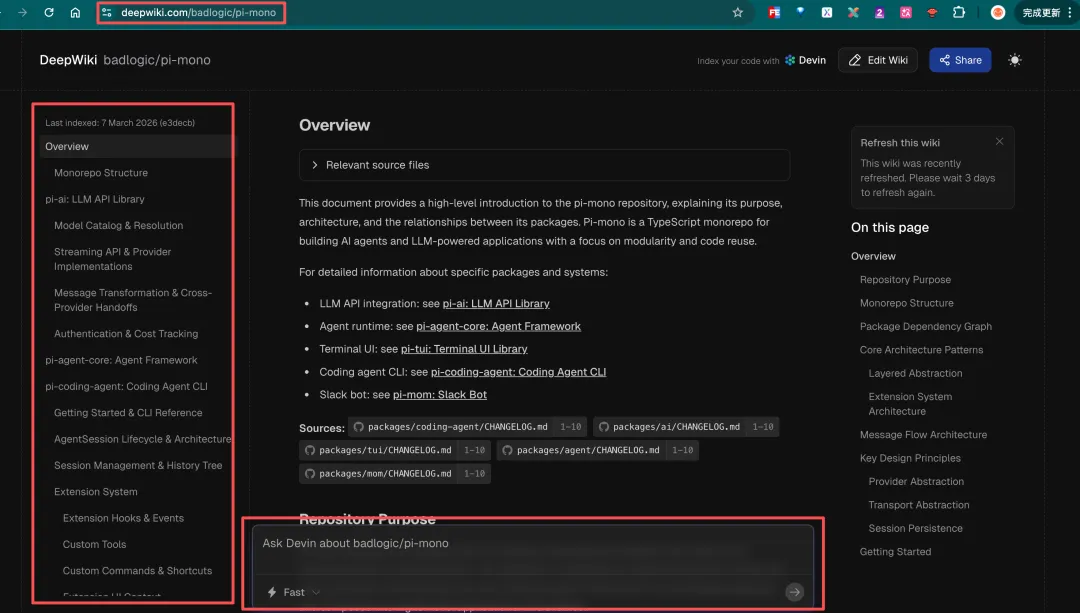The width and height of the screenshot is (1080, 613).
Task: Click the DeepWiki logo text
Action: (x=68, y=60)
